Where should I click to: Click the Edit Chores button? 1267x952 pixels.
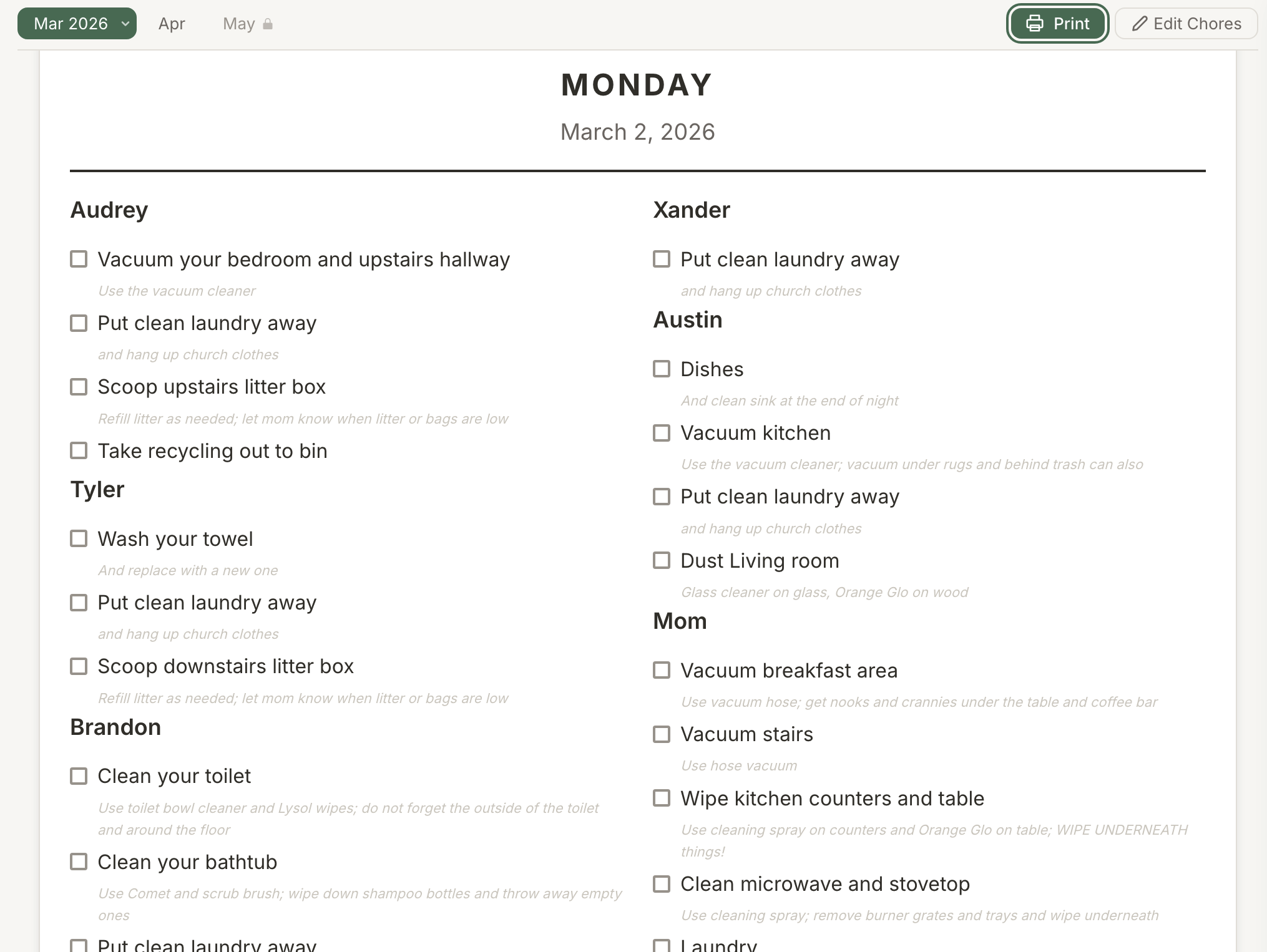click(1186, 23)
